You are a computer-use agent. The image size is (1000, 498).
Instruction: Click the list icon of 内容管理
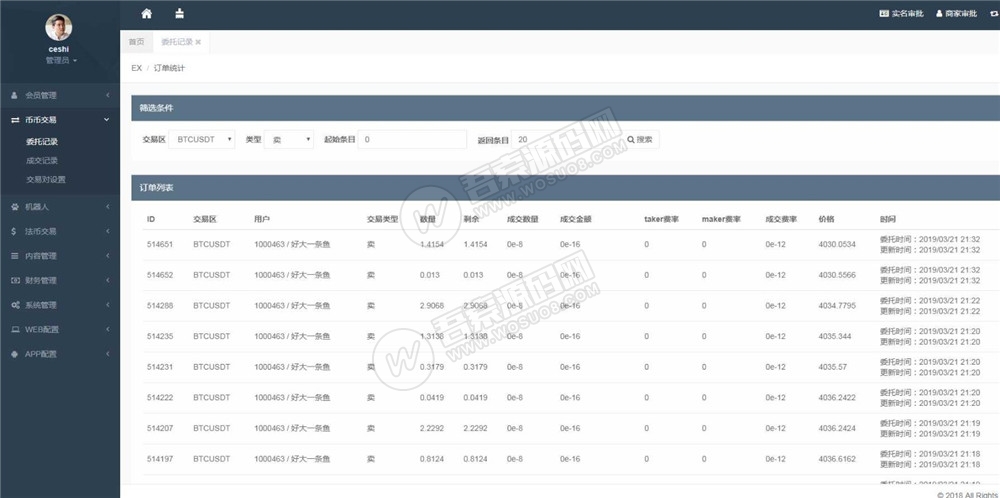[x=15, y=256]
